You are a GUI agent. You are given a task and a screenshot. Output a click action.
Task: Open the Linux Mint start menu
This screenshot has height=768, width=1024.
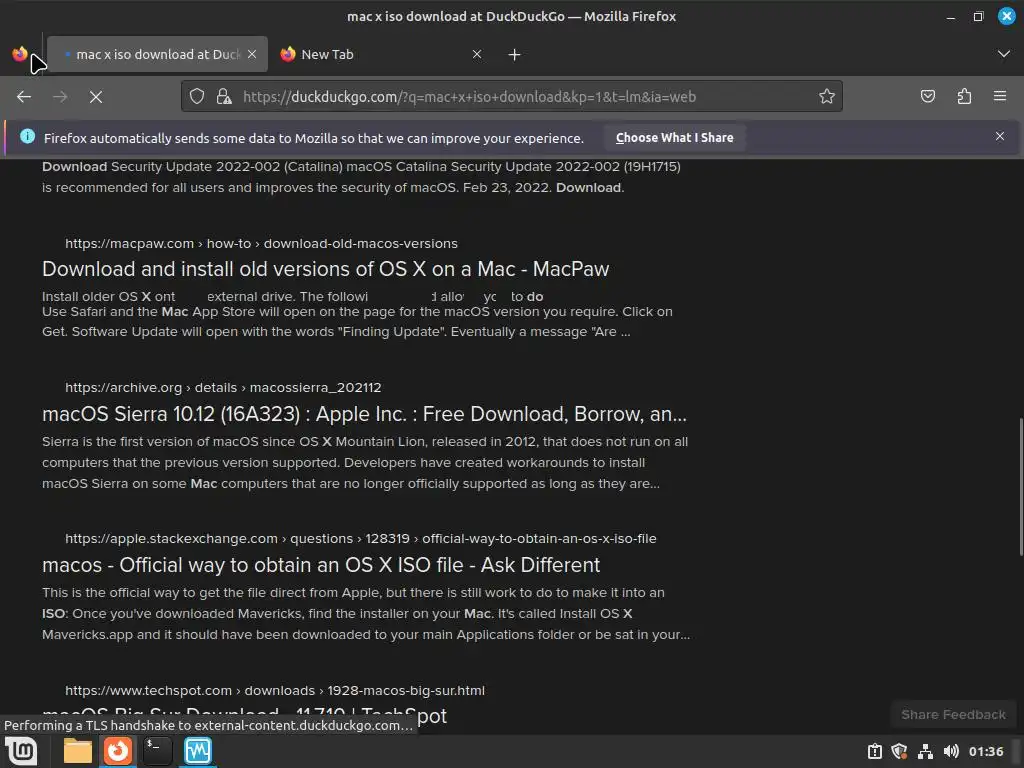(21, 751)
